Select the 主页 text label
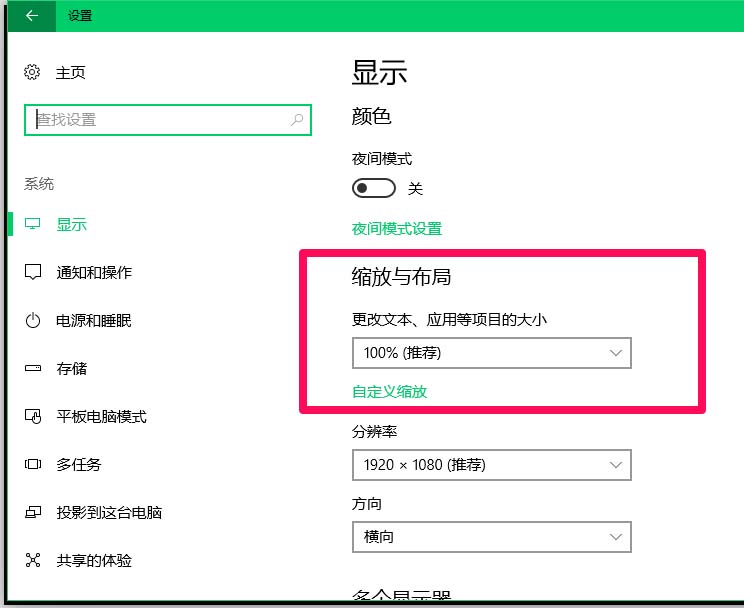The width and height of the screenshot is (744, 608). (x=71, y=72)
